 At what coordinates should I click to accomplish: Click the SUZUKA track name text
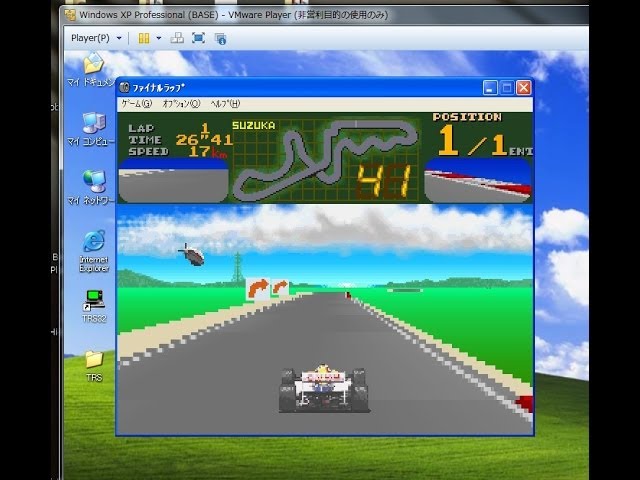[x=253, y=125]
